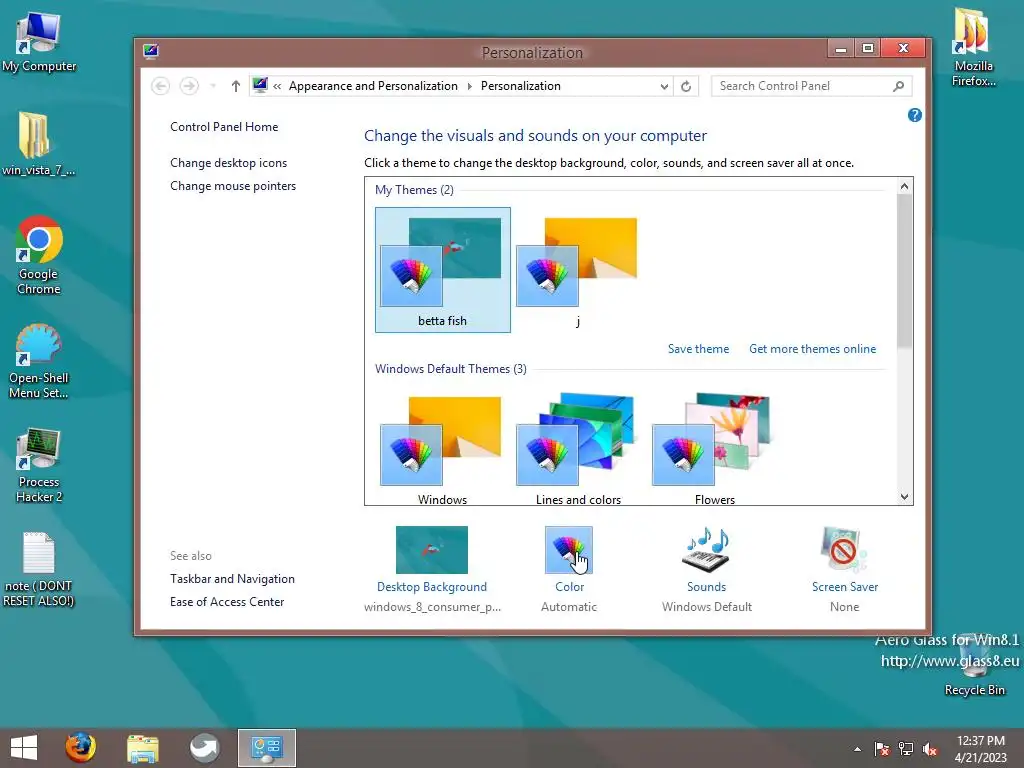Image resolution: width=1024 pixels, height=768 pixels.
Task: Apply the Flowers theme
Action: (714, 449)
